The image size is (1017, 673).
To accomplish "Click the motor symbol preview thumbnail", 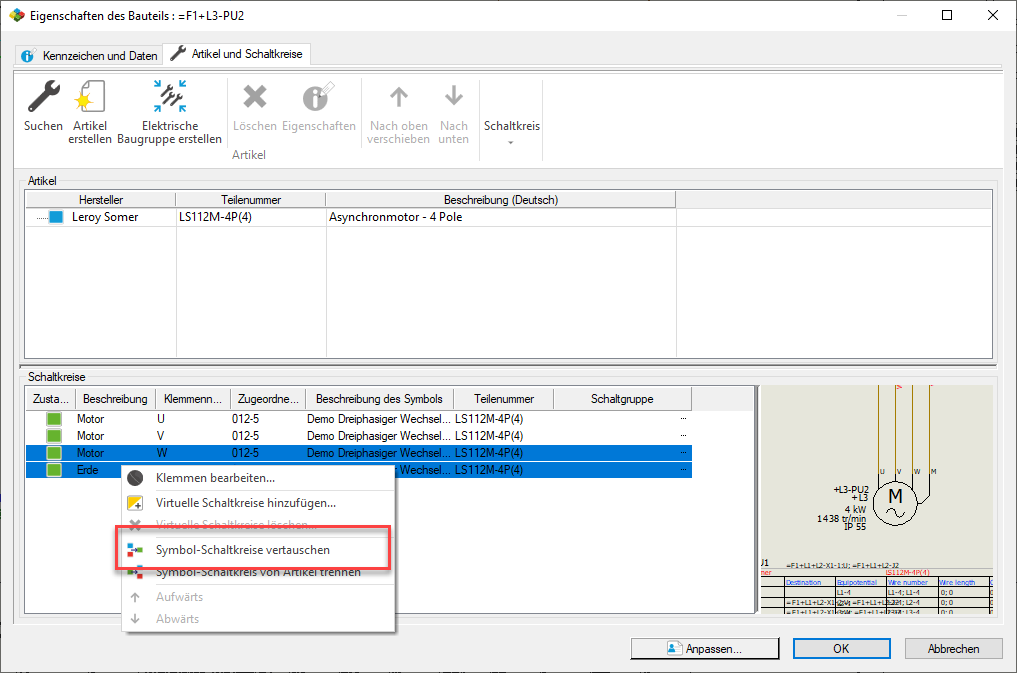I will point(877,498).
